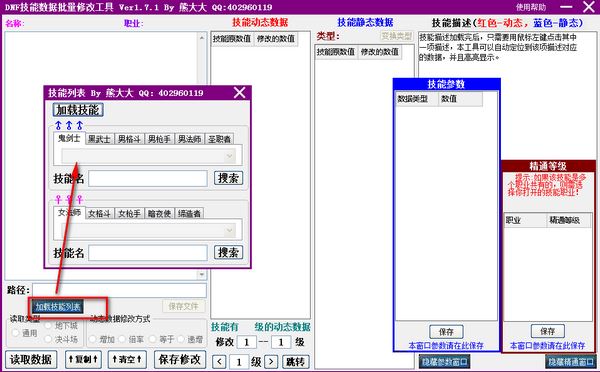Minimize the main DNF tool window
The height and width of the screenshot is (372, 600).
pyautogui.click(x=566, y=7)
